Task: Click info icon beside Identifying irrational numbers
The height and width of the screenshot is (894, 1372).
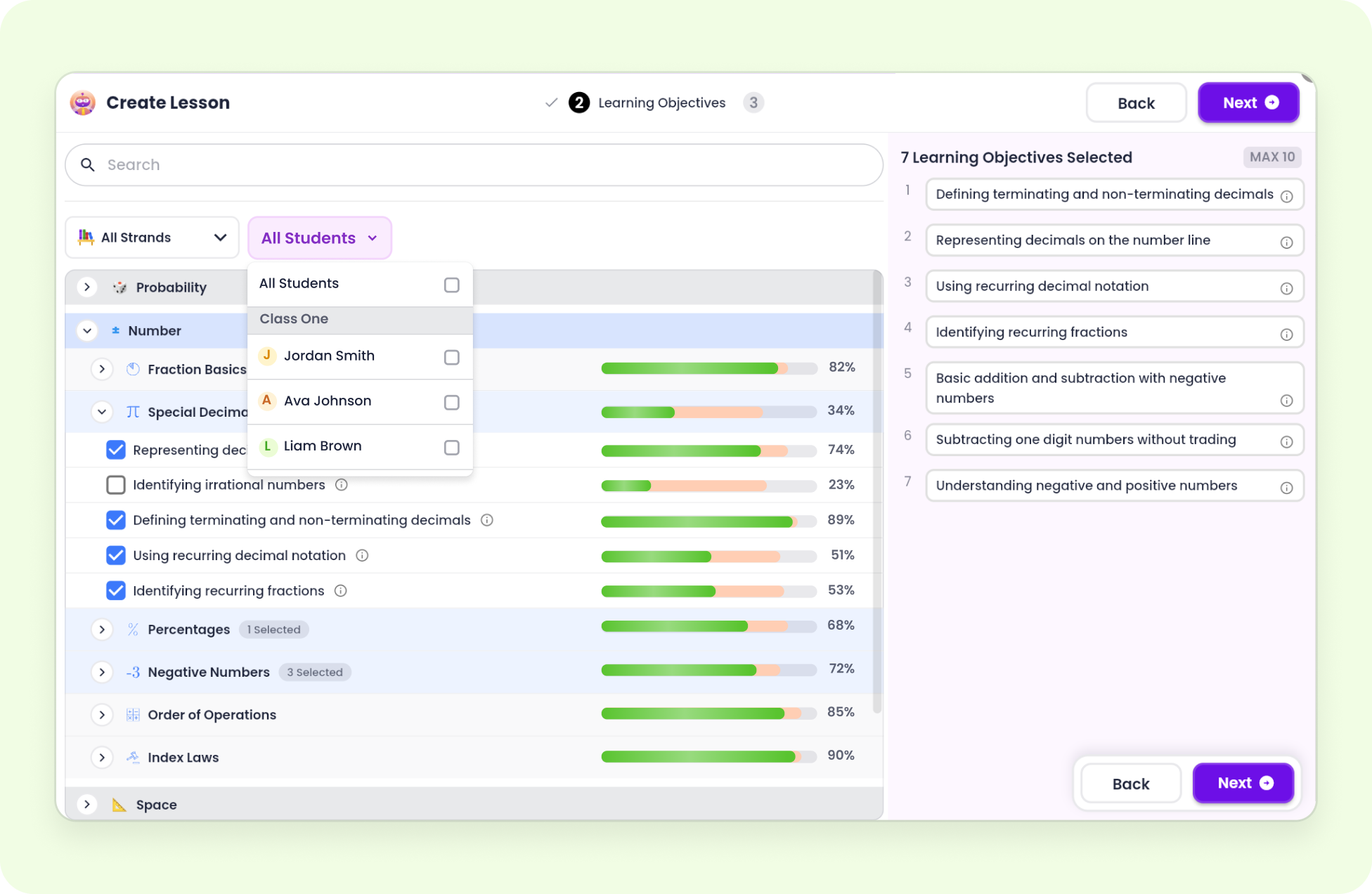Action: click(x=342, y=485)
